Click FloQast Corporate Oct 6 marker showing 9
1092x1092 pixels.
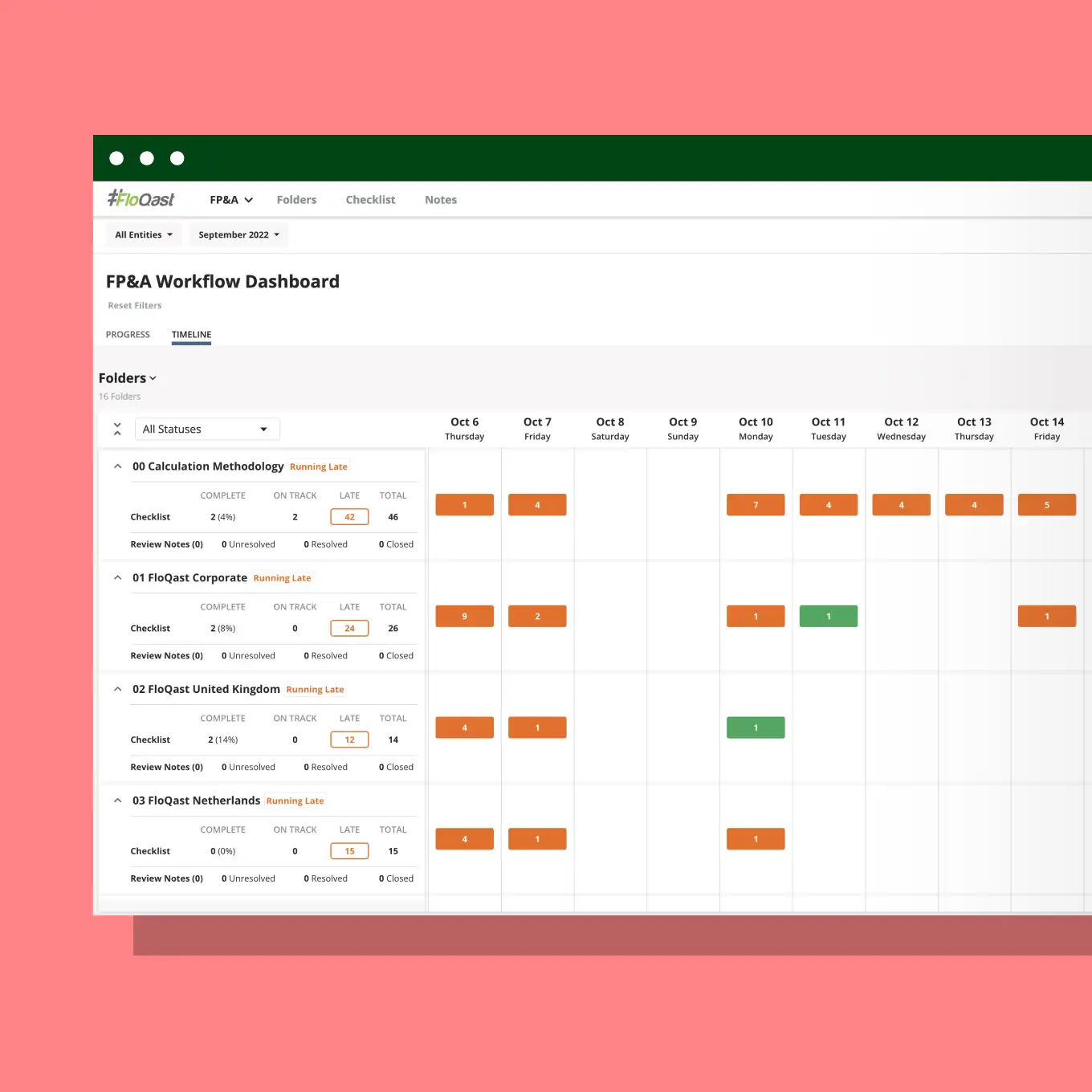[x=464, y=616]
